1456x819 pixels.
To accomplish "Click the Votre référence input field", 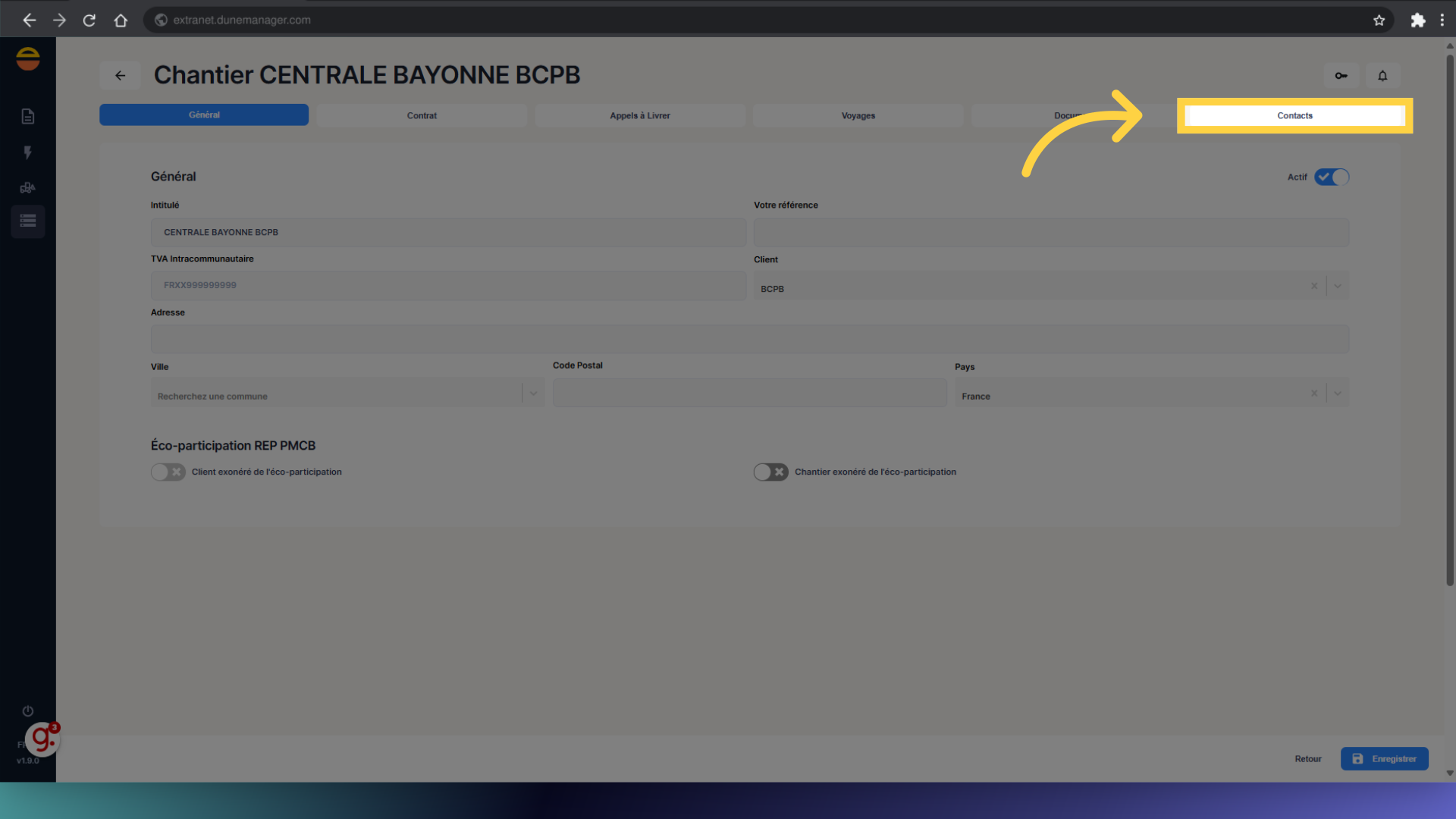I will [x=1050, y=232].
